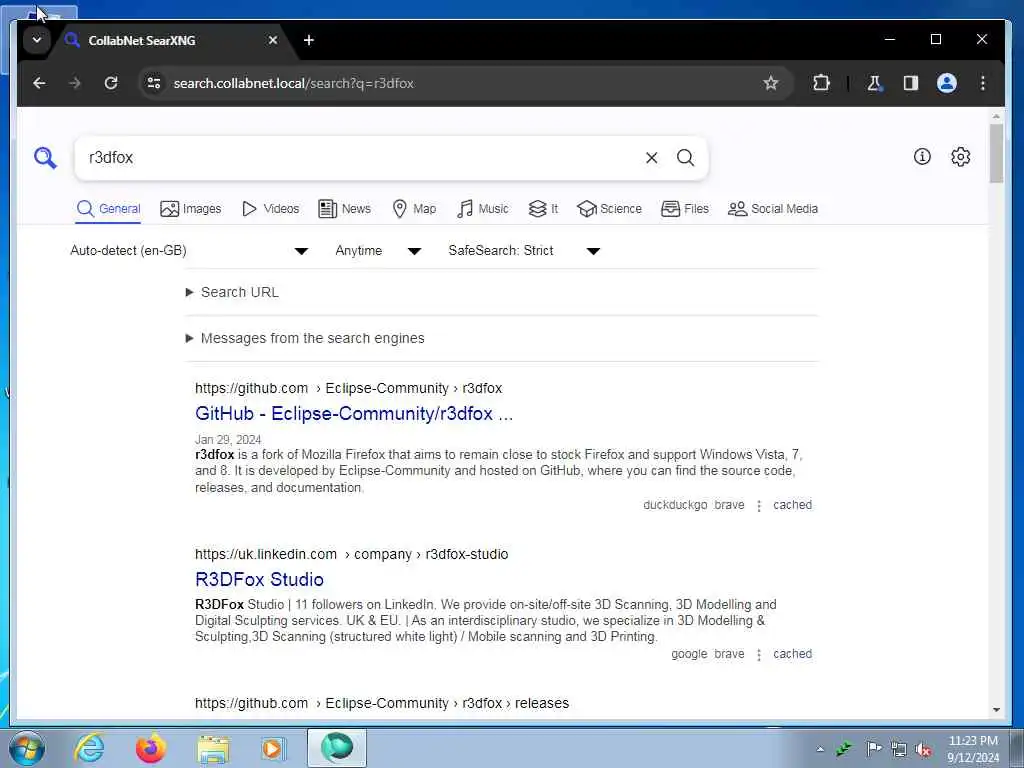Launch Internet Explorer from the taskbar
Viewport: 1024px width, 768px height.
click(x=89, y=748)
